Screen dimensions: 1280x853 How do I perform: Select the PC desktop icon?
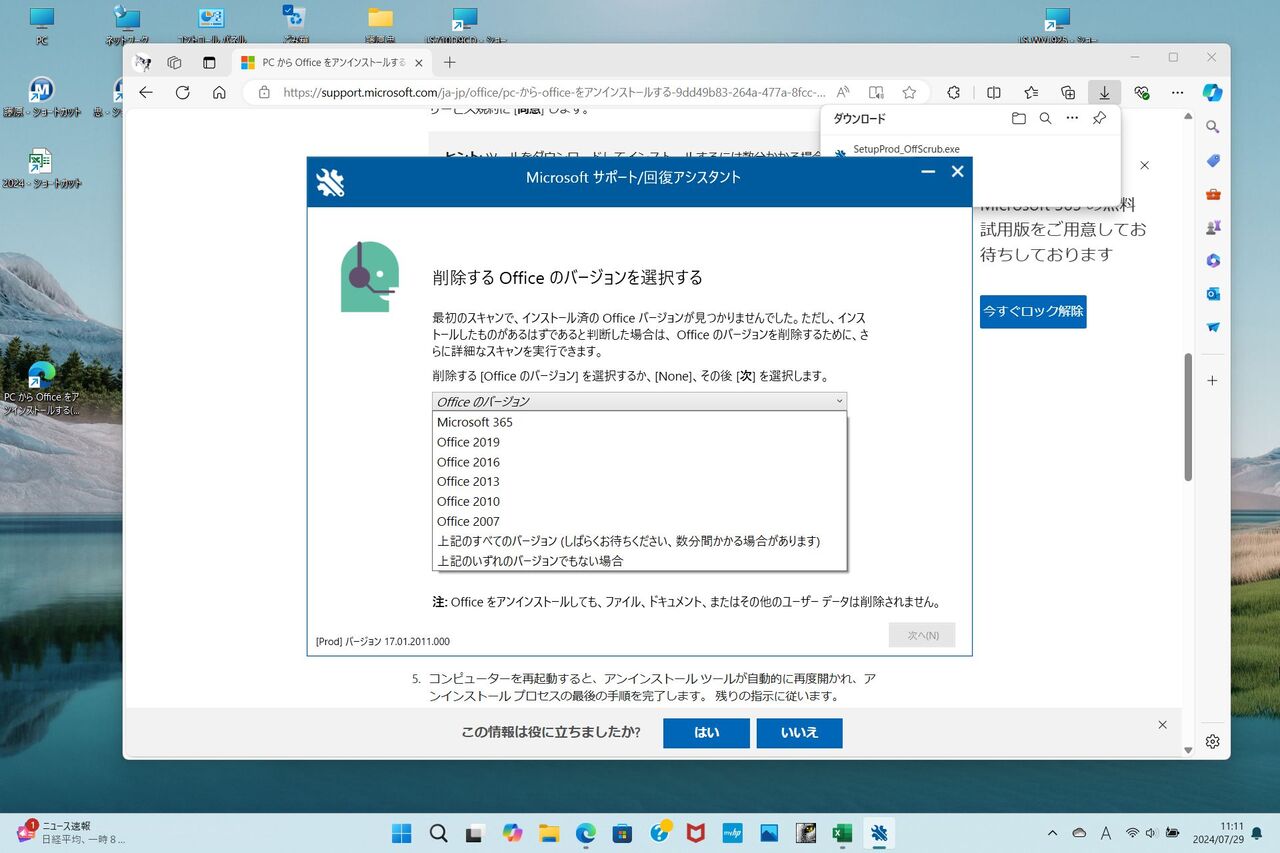[42, 26]
